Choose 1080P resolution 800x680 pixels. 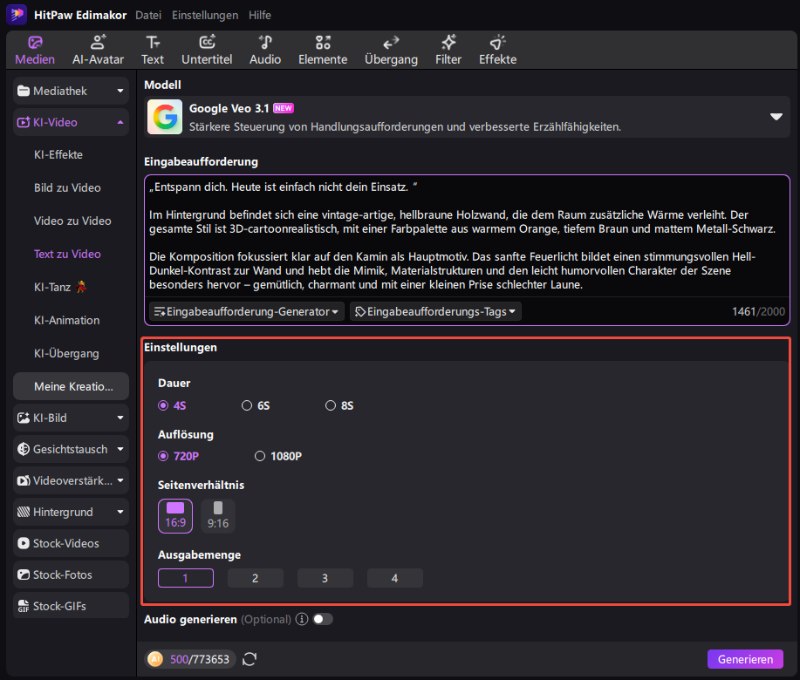[x=260, y=455]
